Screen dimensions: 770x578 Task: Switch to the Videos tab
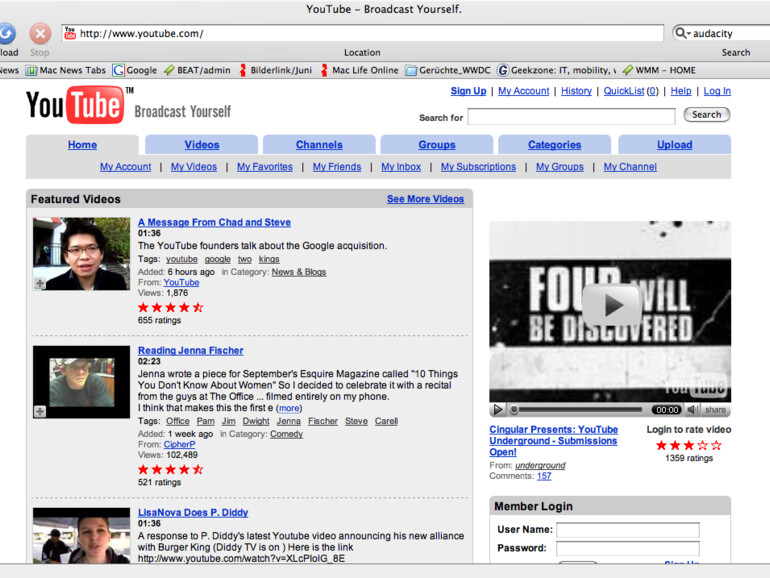[x=201, y=145]
